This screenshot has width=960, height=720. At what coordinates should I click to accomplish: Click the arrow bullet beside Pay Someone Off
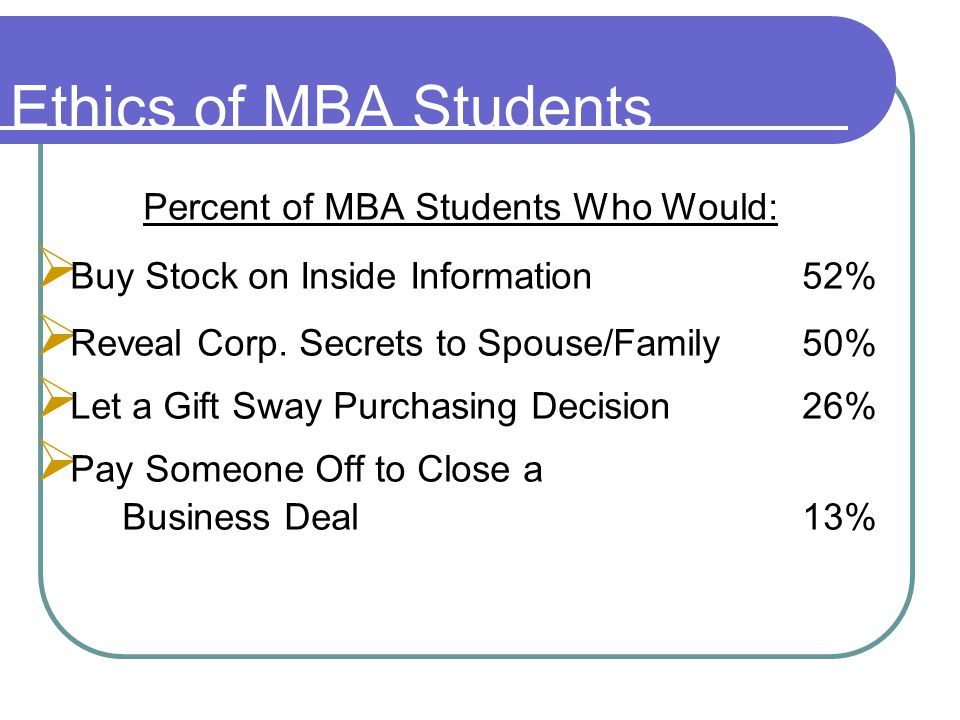55,460
